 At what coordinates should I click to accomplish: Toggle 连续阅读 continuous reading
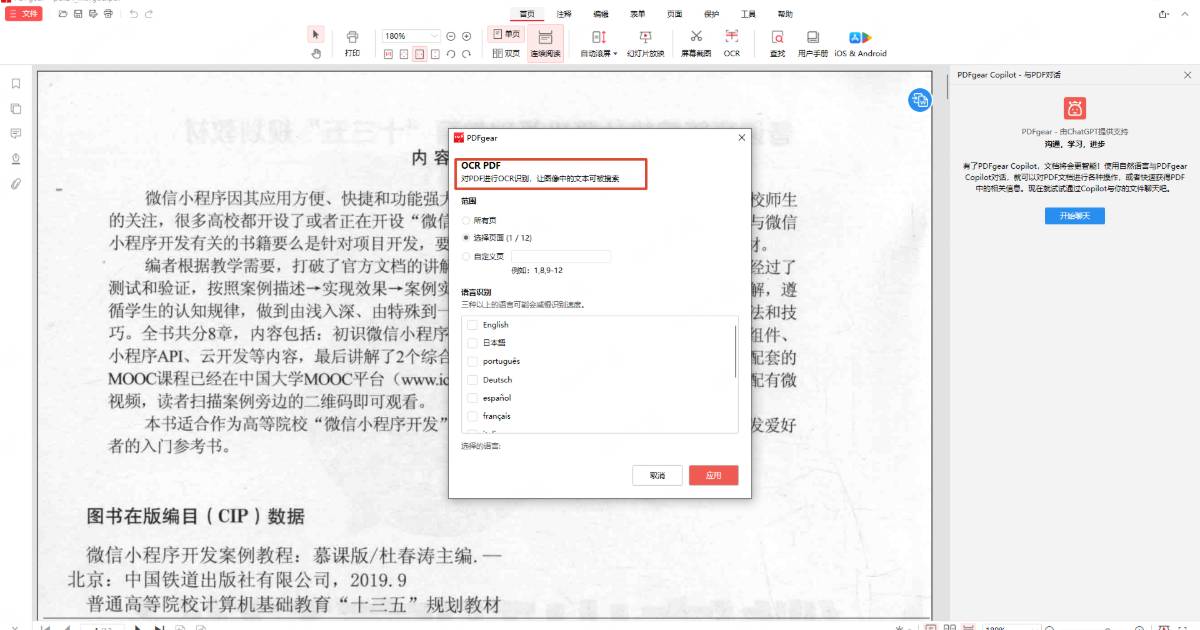click(545, 43)
